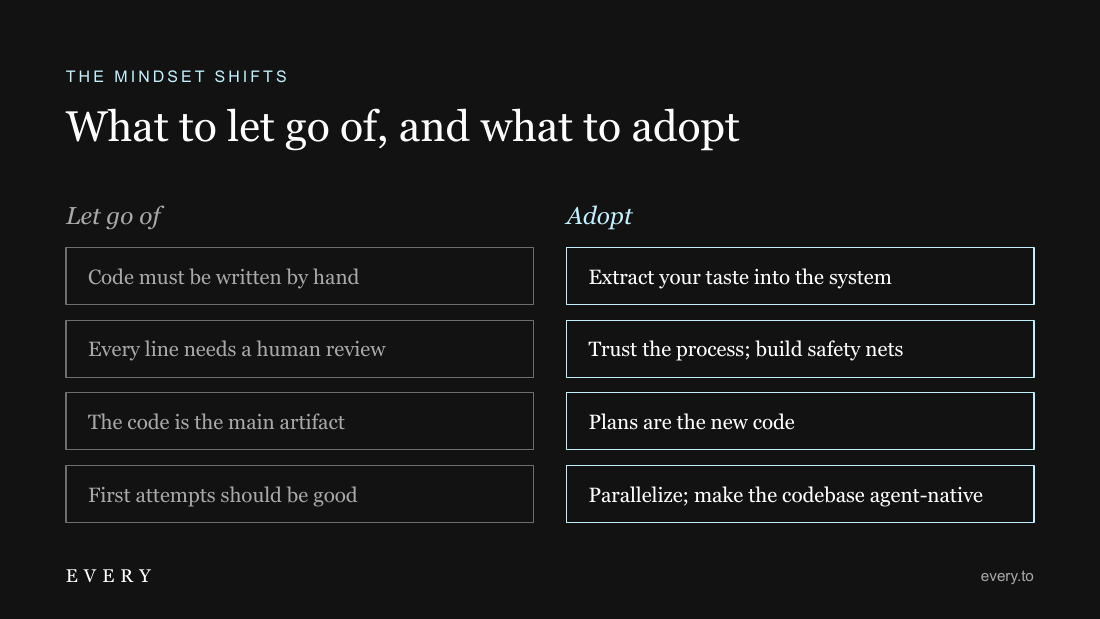Click 'First attempts should be good' box
Viewport: 1100px width, 619px height.
pyautogui.click(x=300, y=494)
